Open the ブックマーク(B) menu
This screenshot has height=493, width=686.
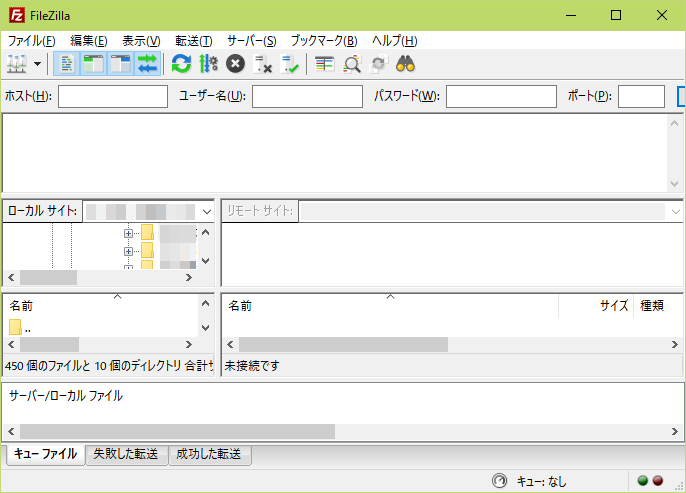coord(324,41)
